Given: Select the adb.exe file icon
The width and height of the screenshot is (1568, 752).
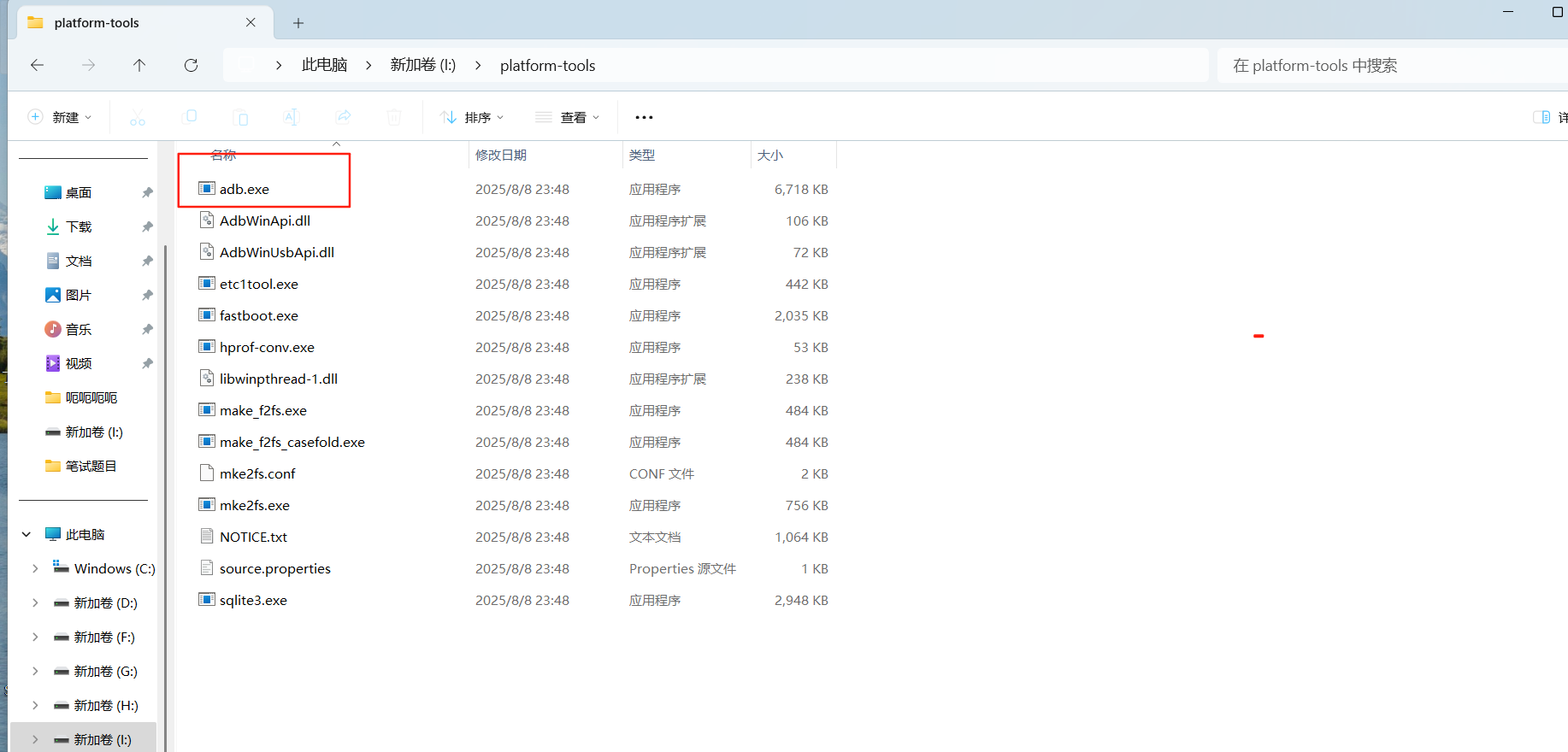Looking at the screenshot, I should [x=206, y=189].
